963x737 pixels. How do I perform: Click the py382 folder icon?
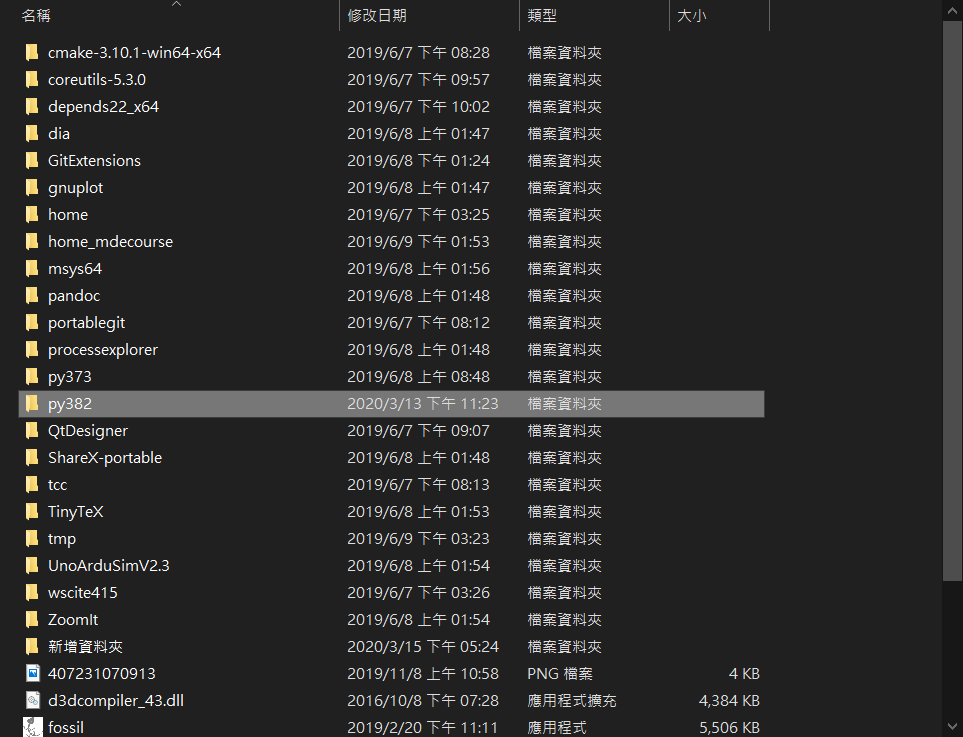coord(32,403)
